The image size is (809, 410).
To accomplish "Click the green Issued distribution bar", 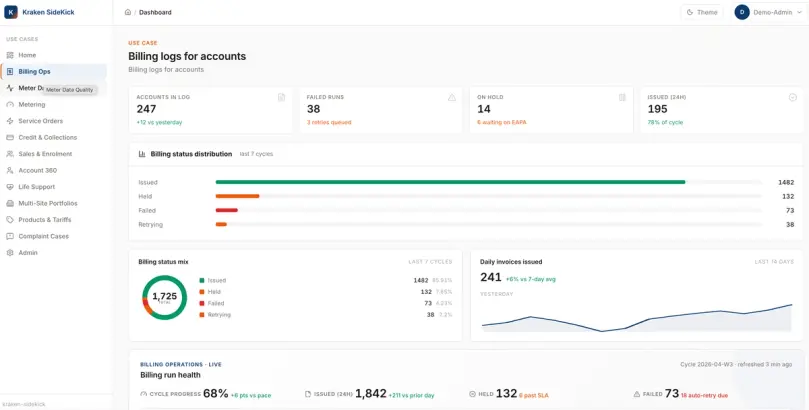I will pyautogui.click(x=450, y=182).
